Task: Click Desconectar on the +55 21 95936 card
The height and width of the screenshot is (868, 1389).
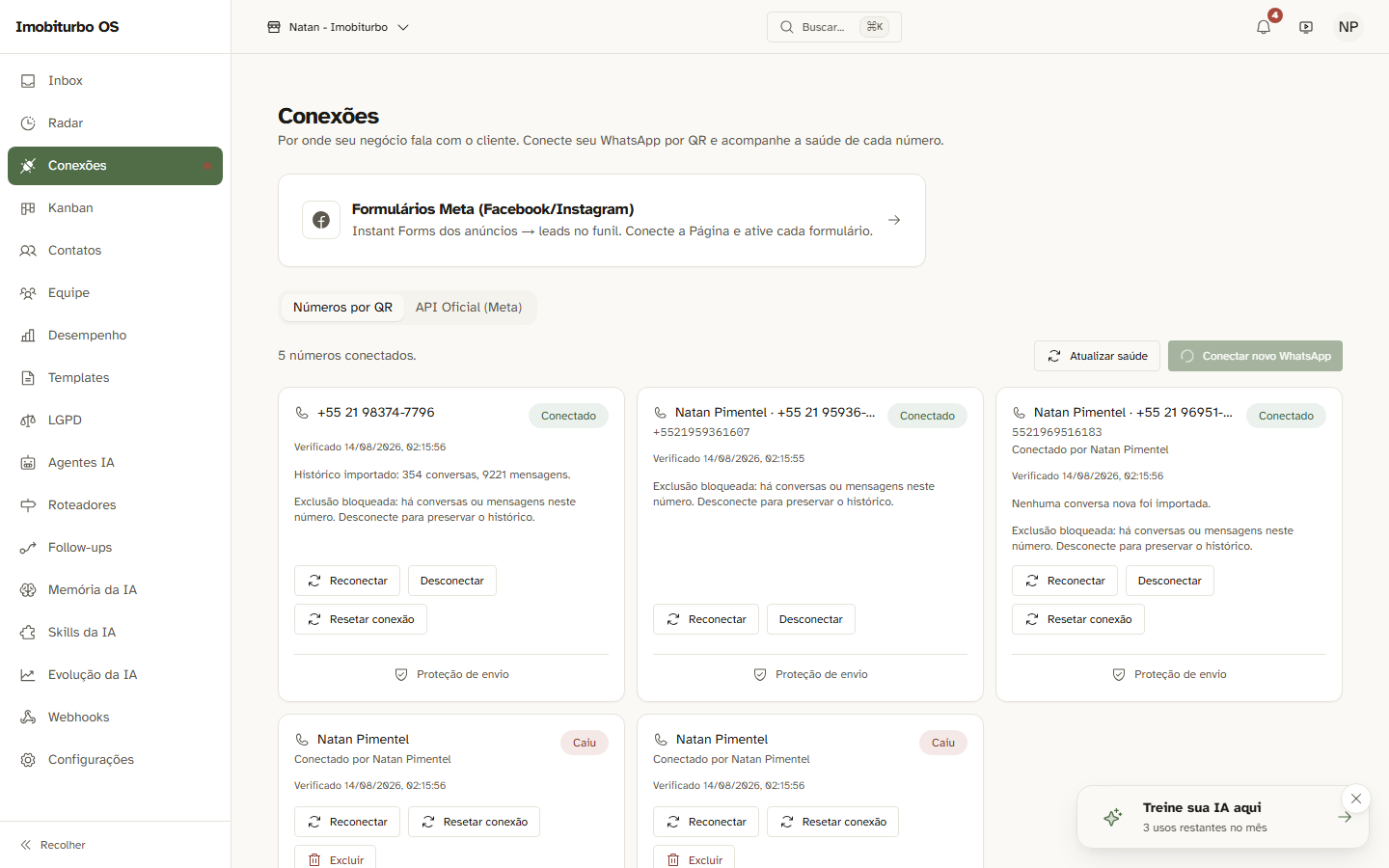Action: (x=811, y=619)
